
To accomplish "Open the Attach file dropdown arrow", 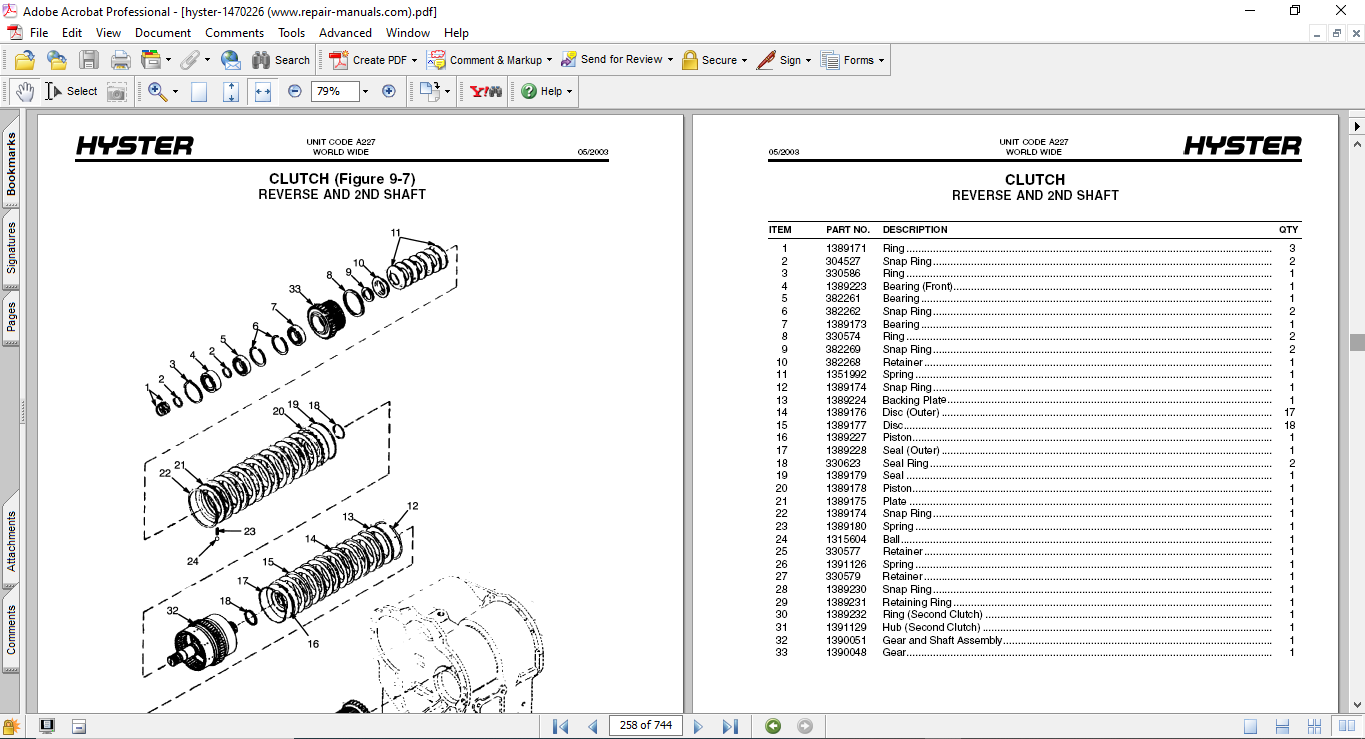I will 207,61.
